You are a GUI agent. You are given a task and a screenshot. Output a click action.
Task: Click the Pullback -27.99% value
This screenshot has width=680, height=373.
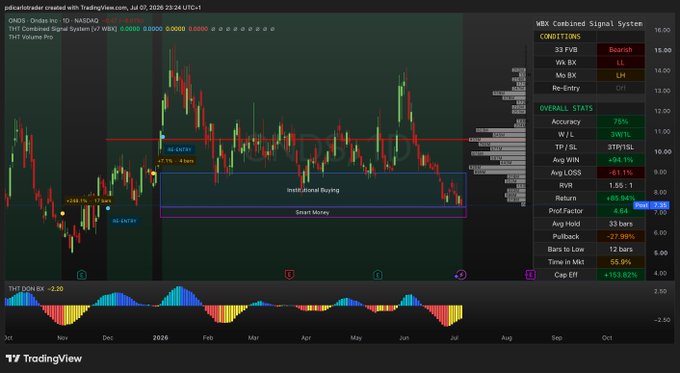621,236
